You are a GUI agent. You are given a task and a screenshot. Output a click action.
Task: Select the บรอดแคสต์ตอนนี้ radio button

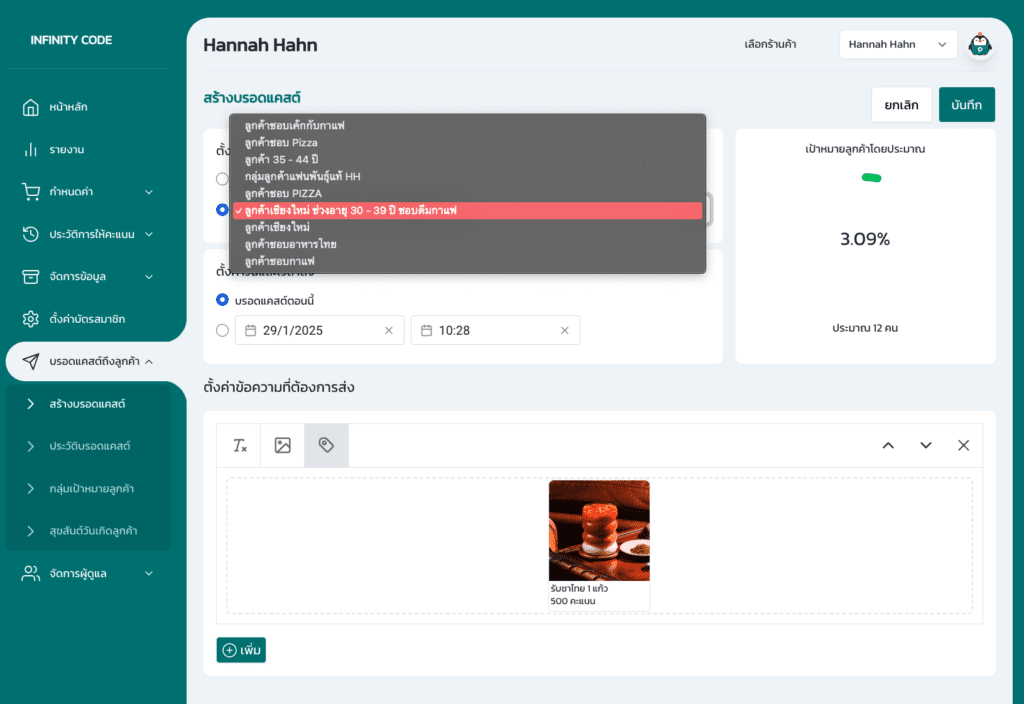tap(222, 300)
